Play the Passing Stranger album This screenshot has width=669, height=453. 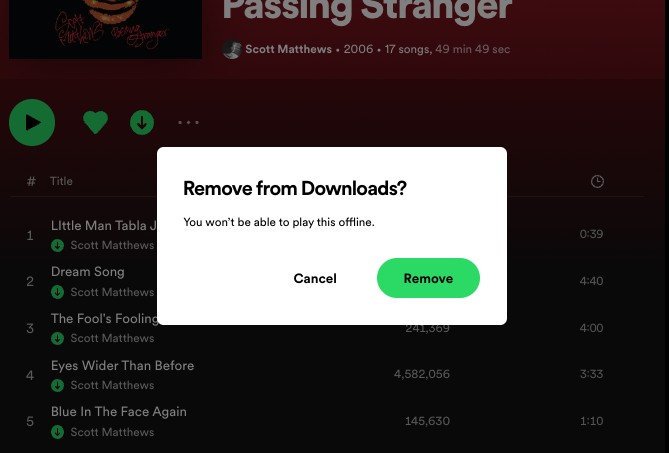click(32, 122)
